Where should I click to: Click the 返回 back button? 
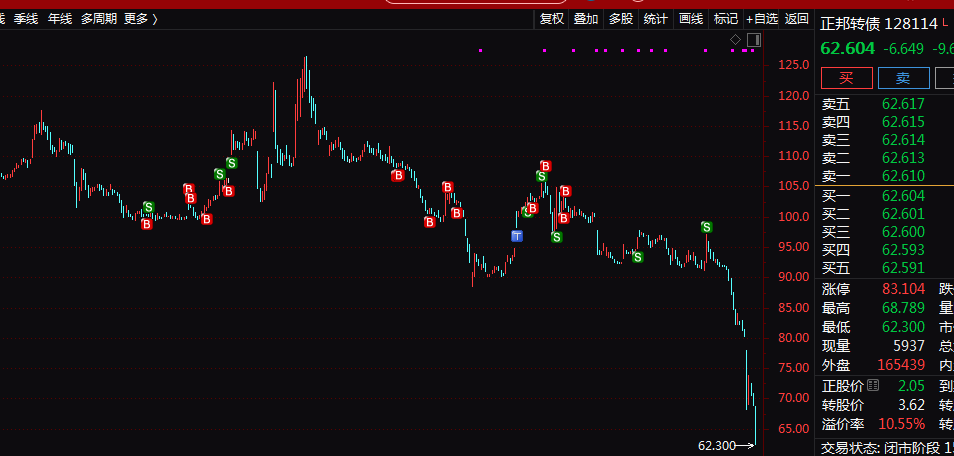[797, 19]
